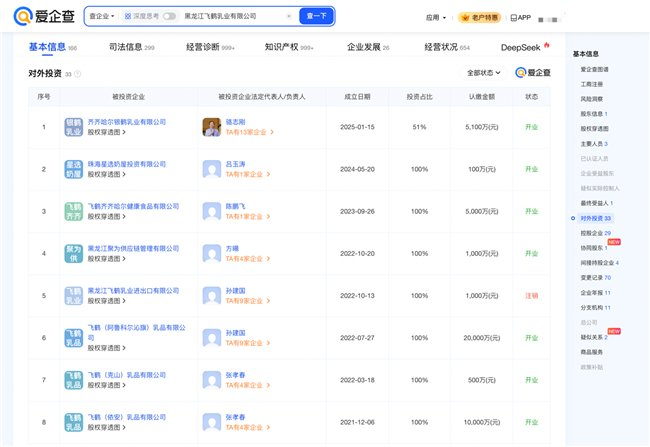Click the 黑龙江聚为供应链 company logo icon
The height and width of the screenshot is (447, 650).
(73, 253)
